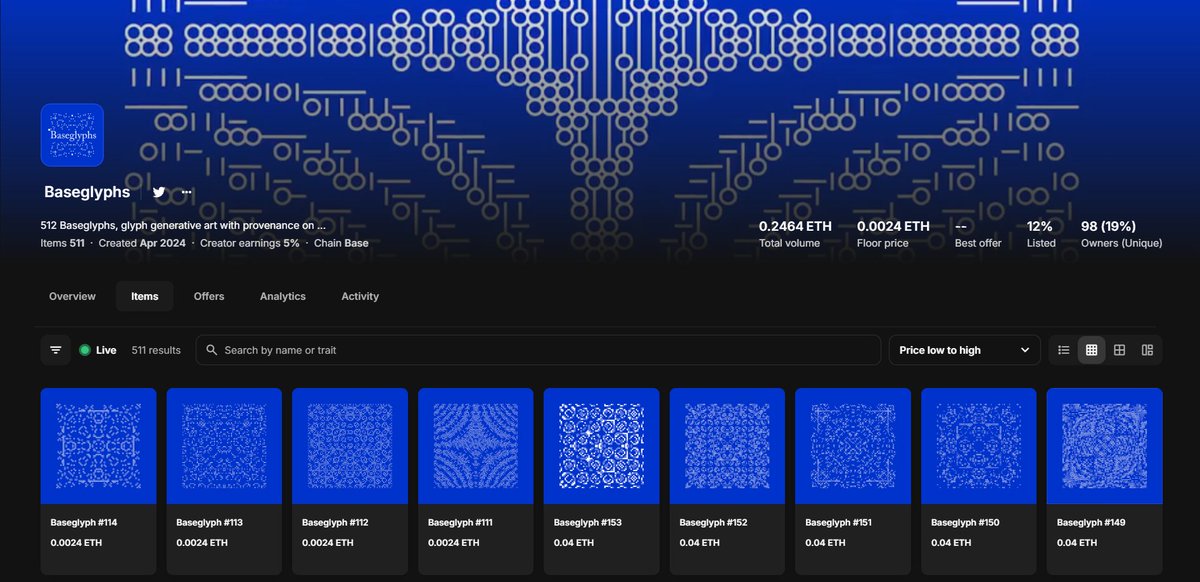Click the Baseglyph #149 title text
The width and height of the screenshot is (1200, 582).
[x=1090, y=523]
